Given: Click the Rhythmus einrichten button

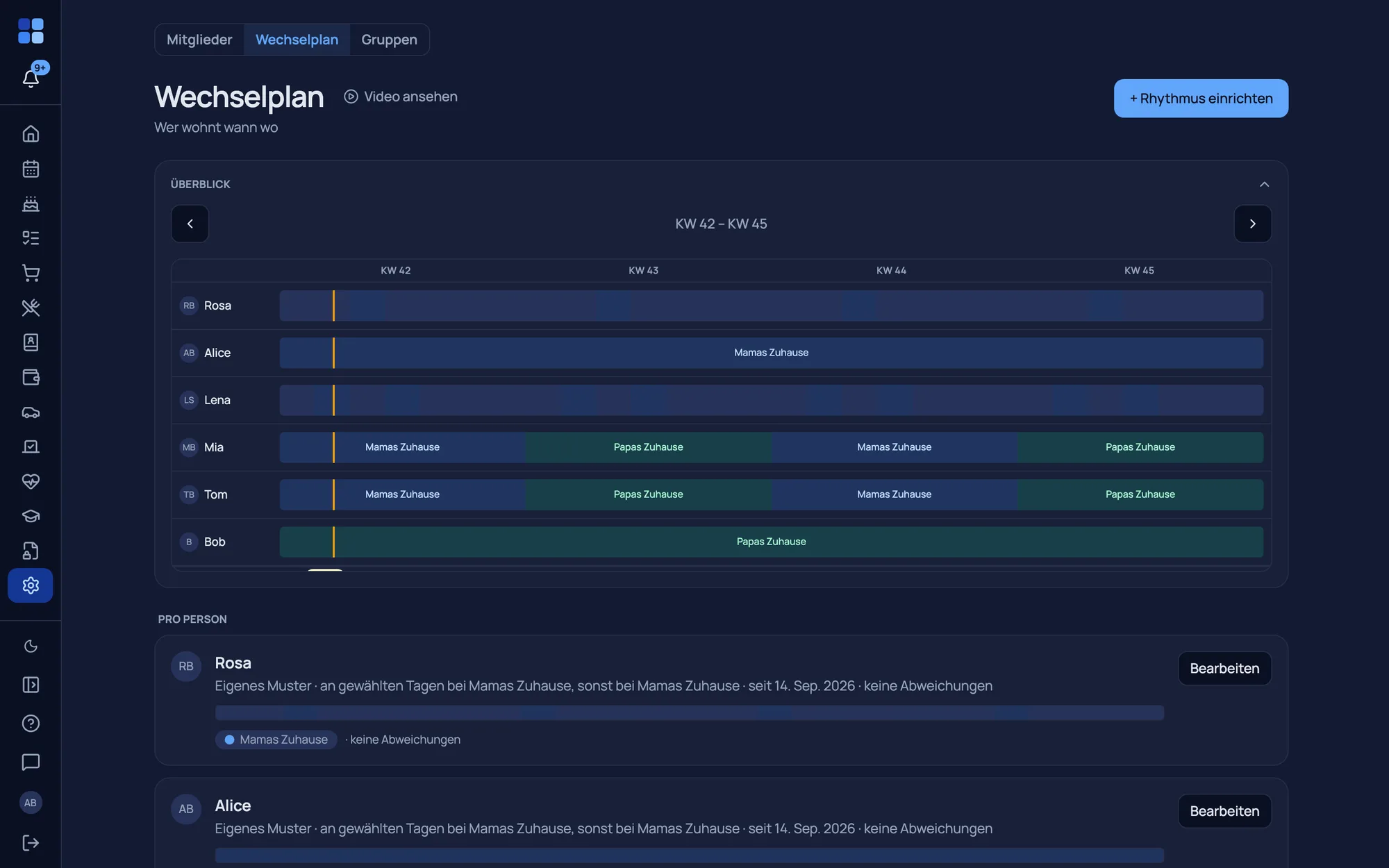Looking at the screenshot, I should pos(1201,98).
